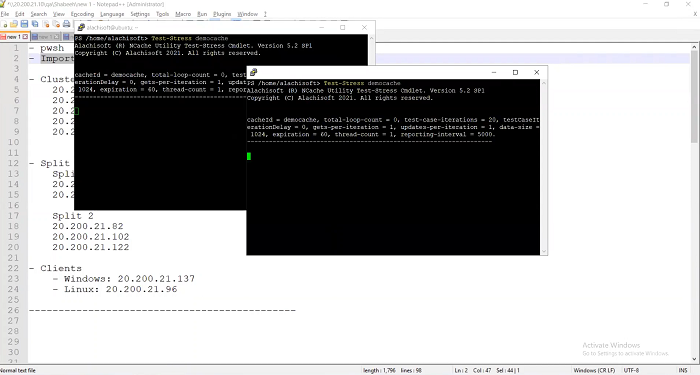Click IP '20.200.21.82' on line 18
Screen dimensions: 700x375
(x=88, y=226)
